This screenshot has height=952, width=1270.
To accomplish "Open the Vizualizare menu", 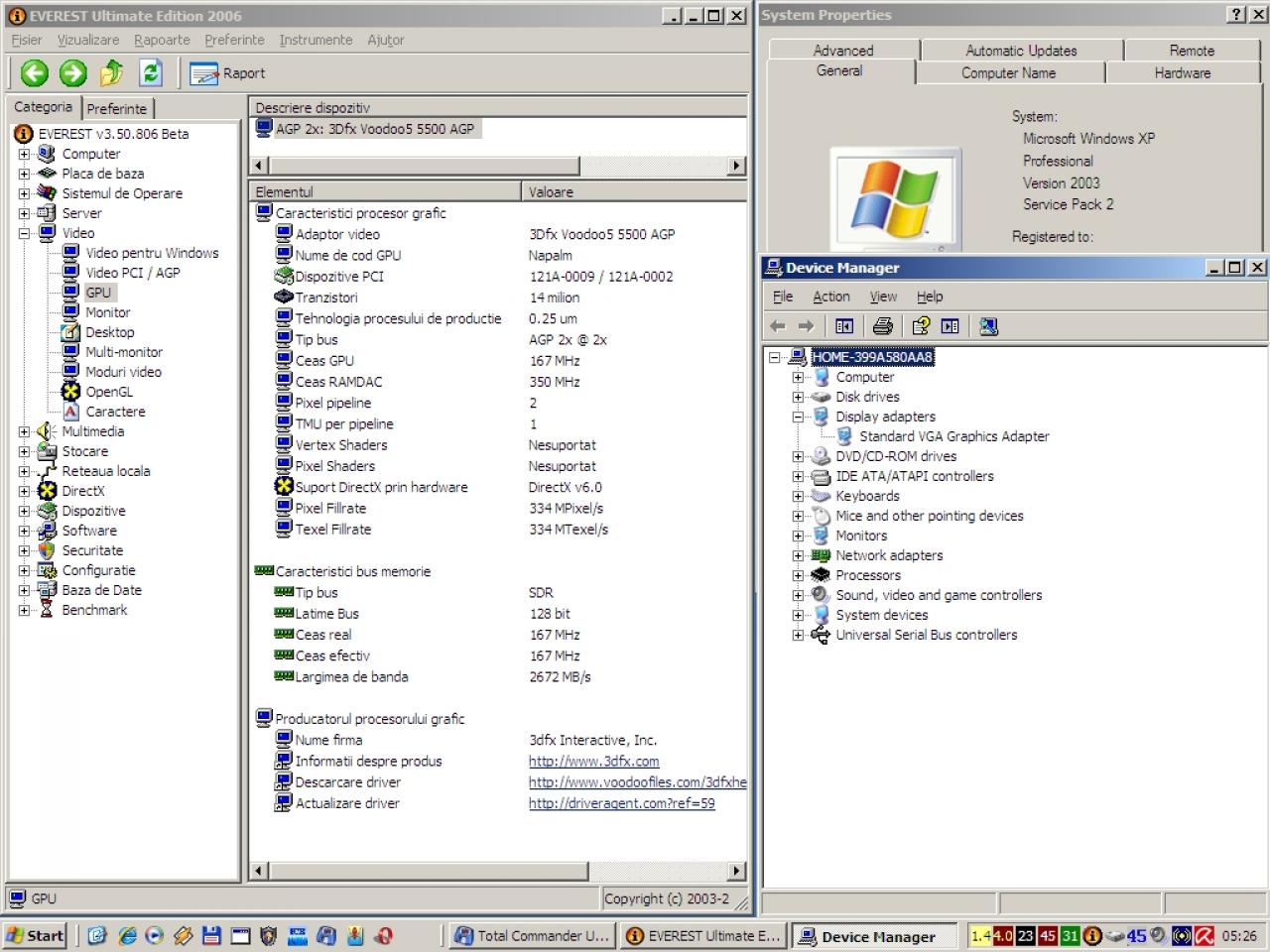I will click(x=88, y=40).
